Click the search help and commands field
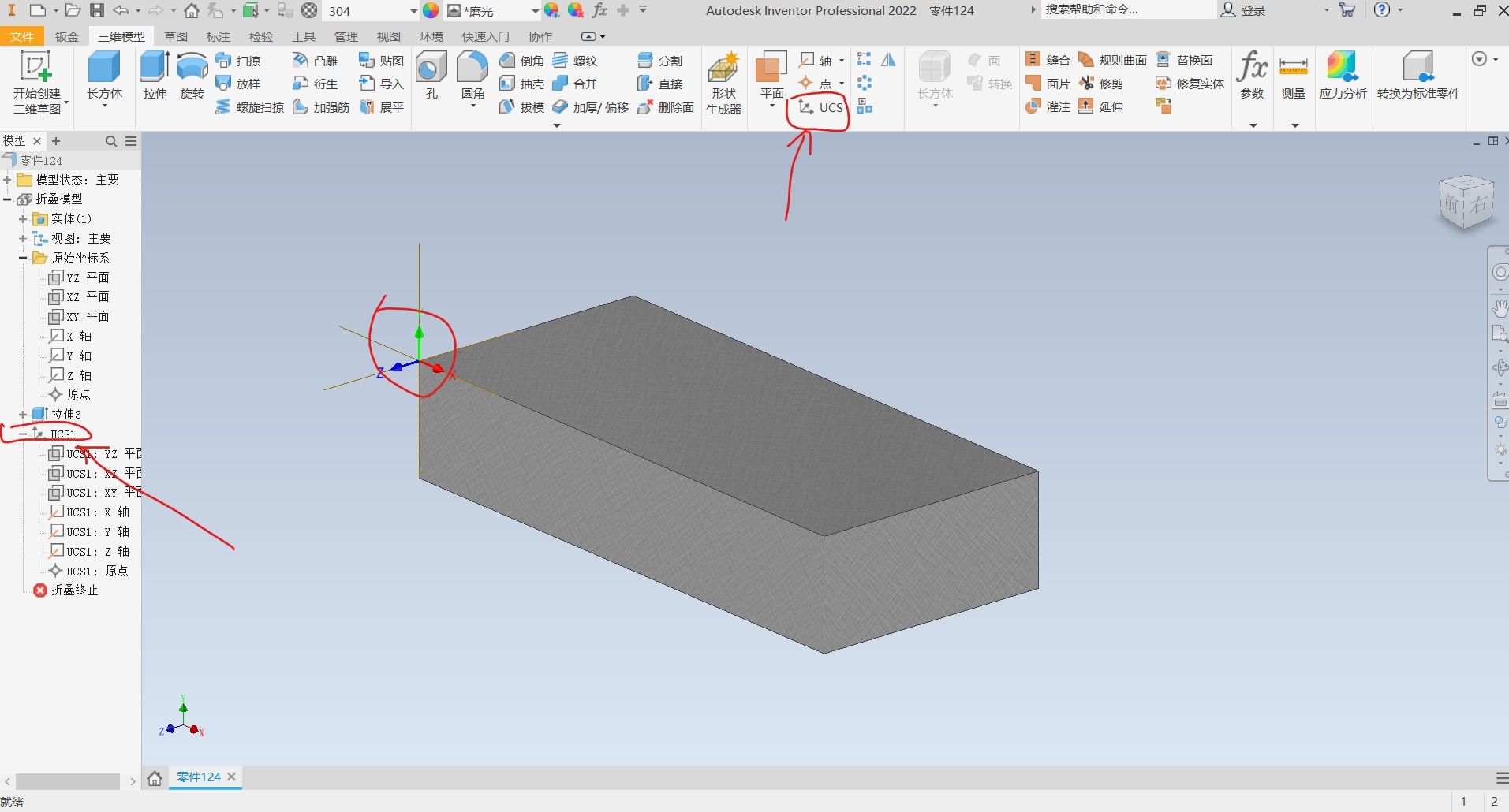Screen dimensions: 1509x812 (x=1128, y=9)
